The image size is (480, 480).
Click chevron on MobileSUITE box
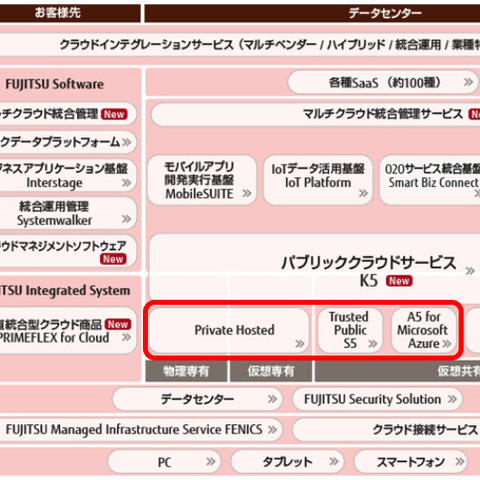coord(247,193)
